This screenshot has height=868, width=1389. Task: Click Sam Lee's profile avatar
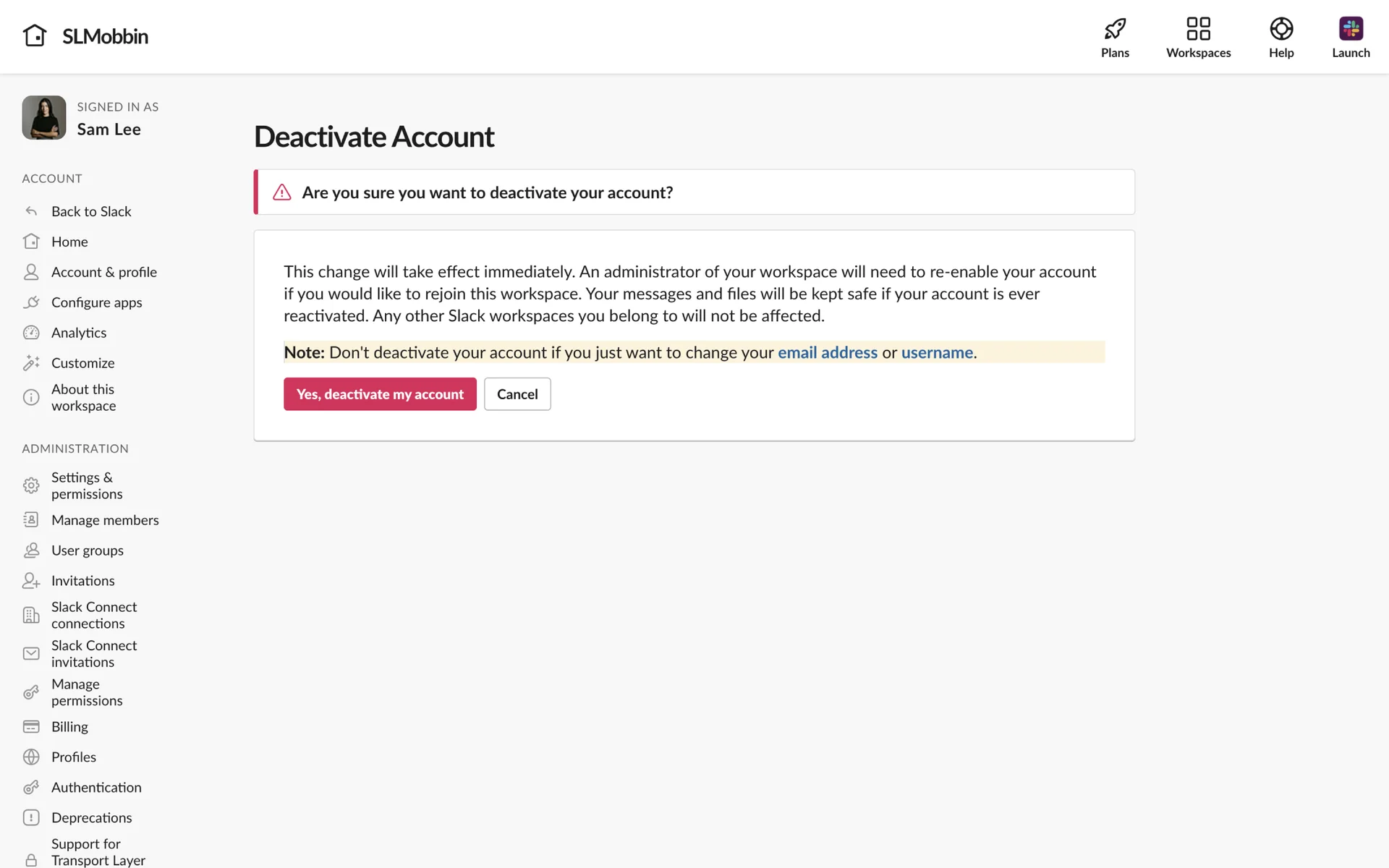[x=44, y=118]
